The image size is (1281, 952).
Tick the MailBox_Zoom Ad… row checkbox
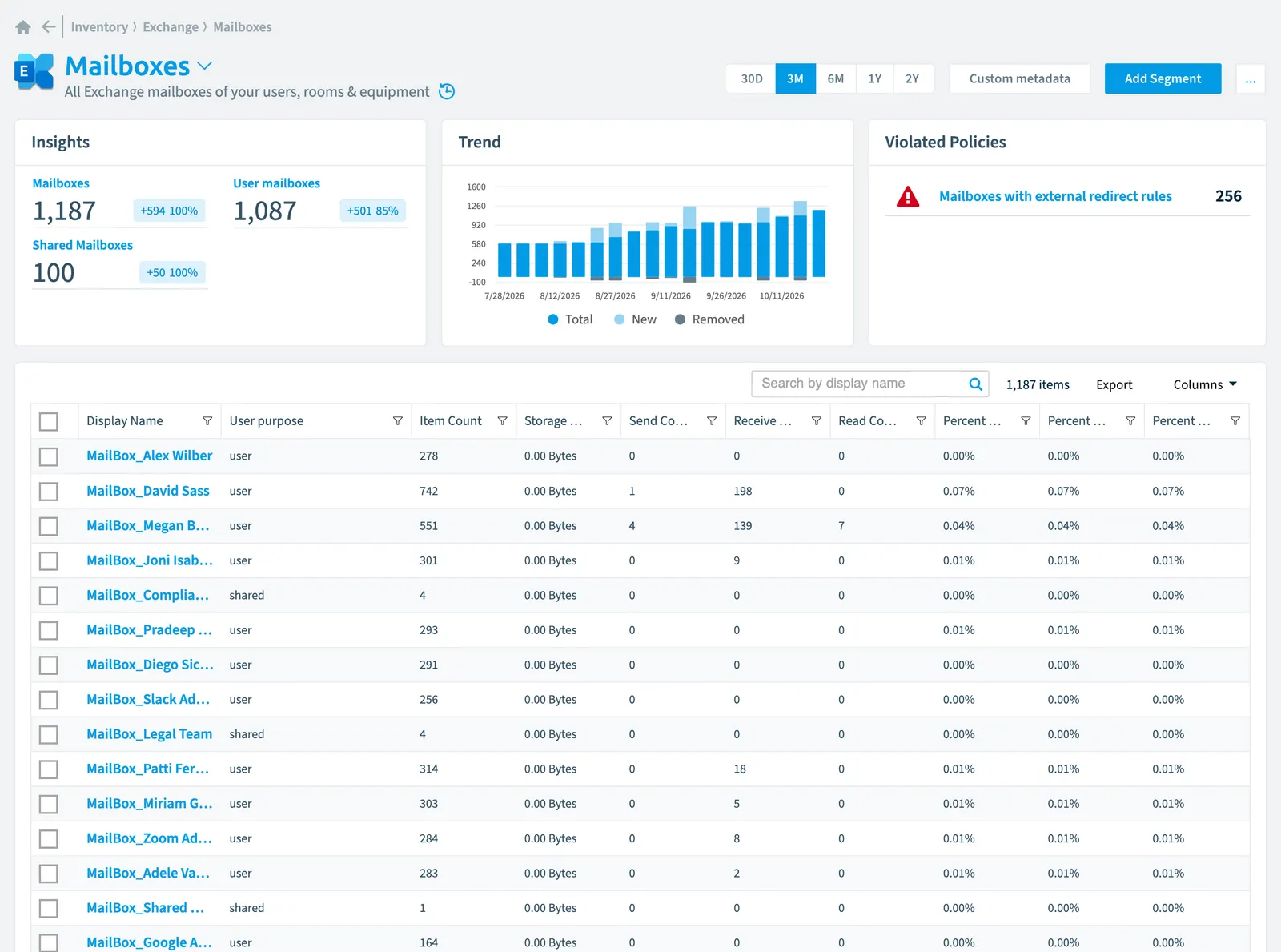(x=49, y=839)
